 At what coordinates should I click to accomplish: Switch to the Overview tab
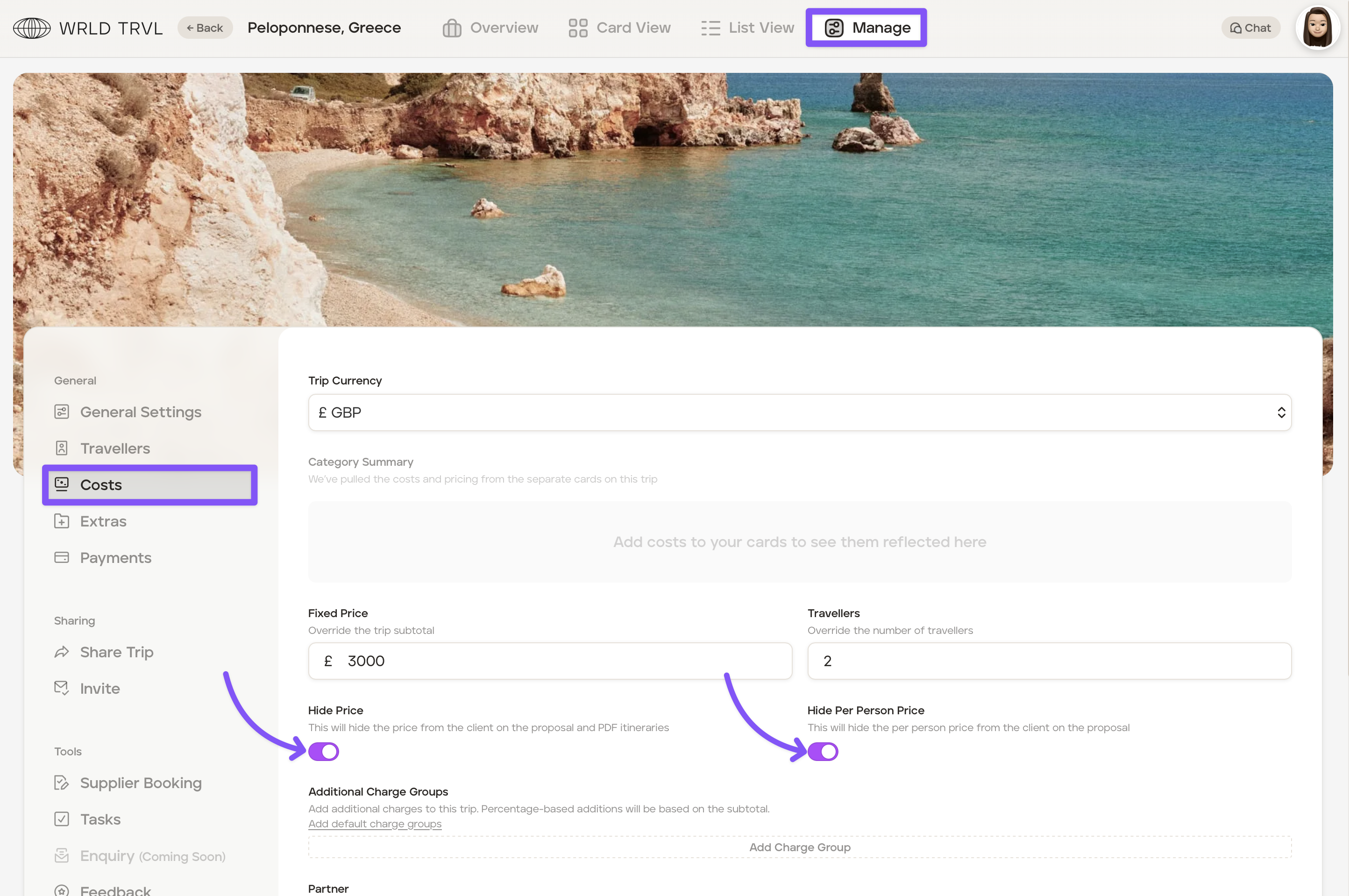coord(490,28)
